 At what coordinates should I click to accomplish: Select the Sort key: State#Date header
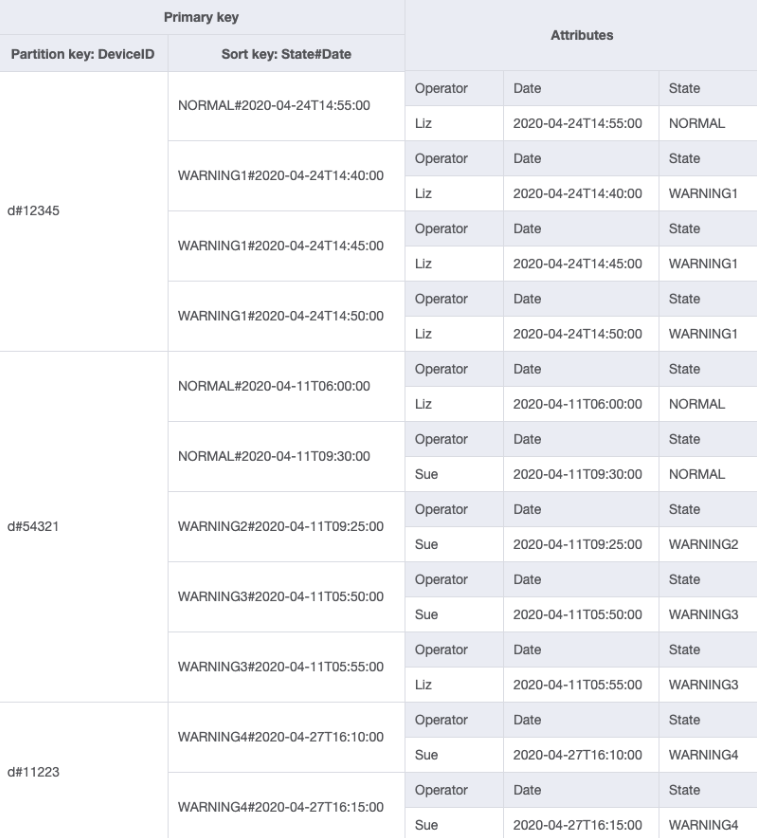(285, 53)
